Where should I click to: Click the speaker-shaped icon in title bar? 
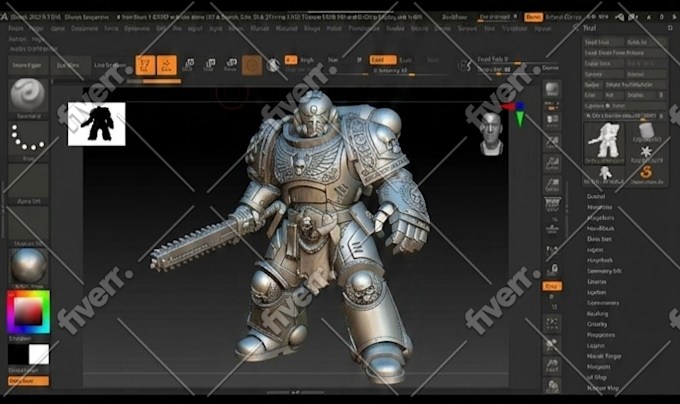pyautogui.click(x=620, y=17)
